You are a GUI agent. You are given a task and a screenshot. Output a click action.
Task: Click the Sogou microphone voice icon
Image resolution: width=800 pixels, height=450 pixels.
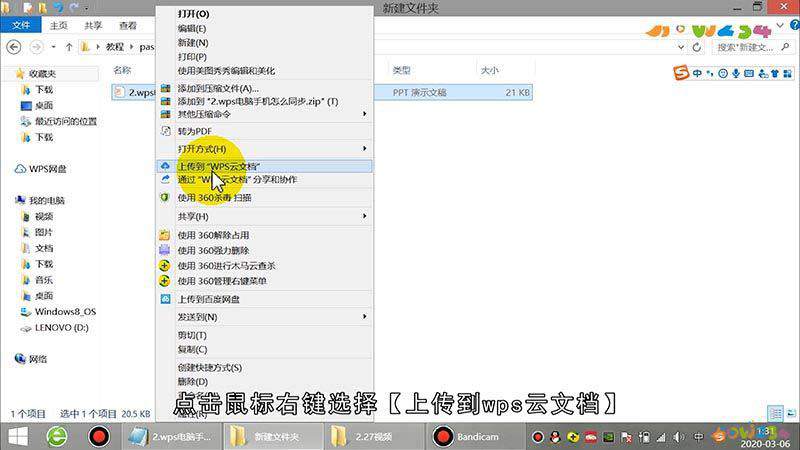tap(736, 73)
